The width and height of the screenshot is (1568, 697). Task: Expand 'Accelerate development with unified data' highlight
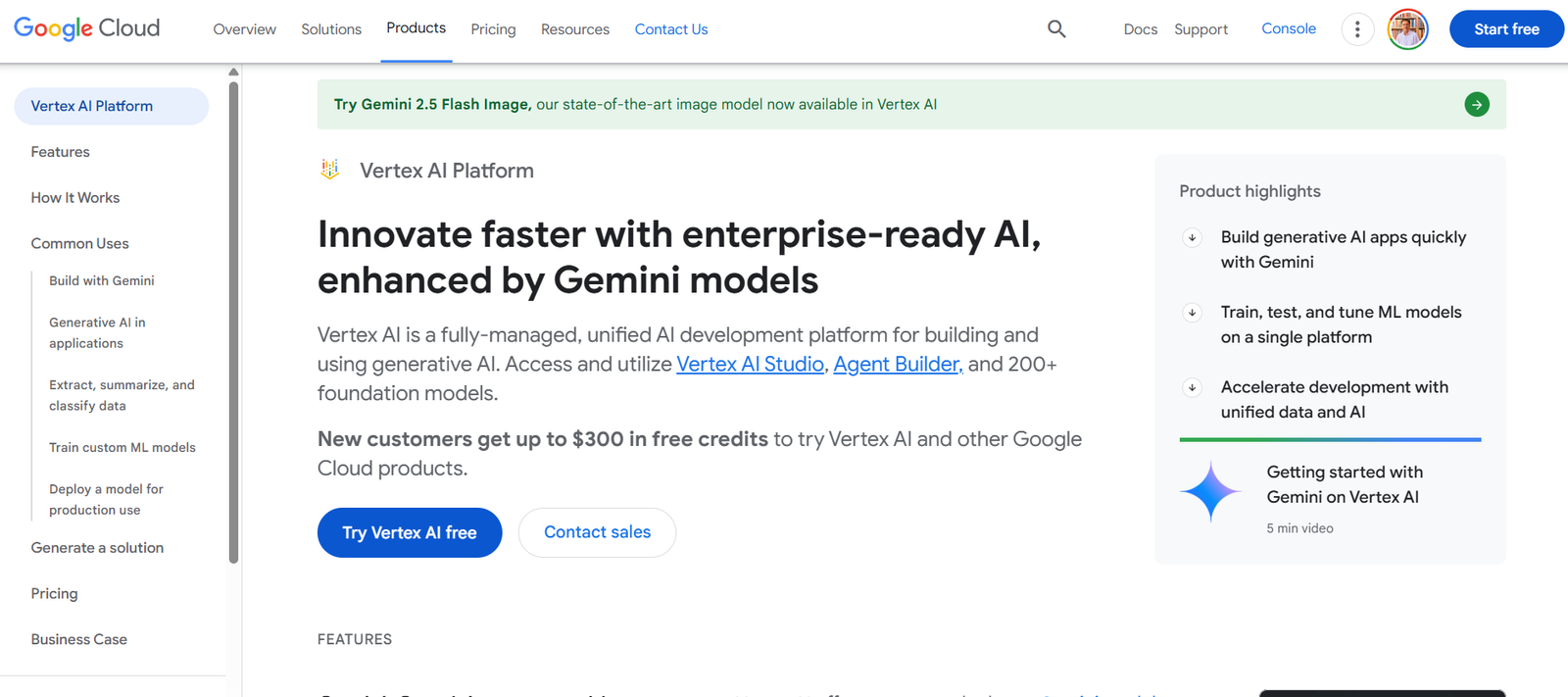click(1192, 387)
